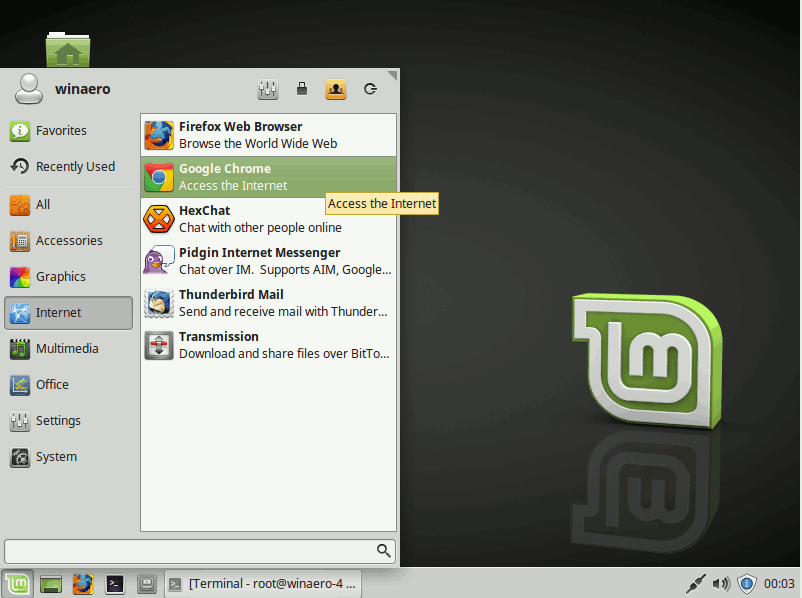Click the Linux Mint menu button in the panel

click(17, 584)
